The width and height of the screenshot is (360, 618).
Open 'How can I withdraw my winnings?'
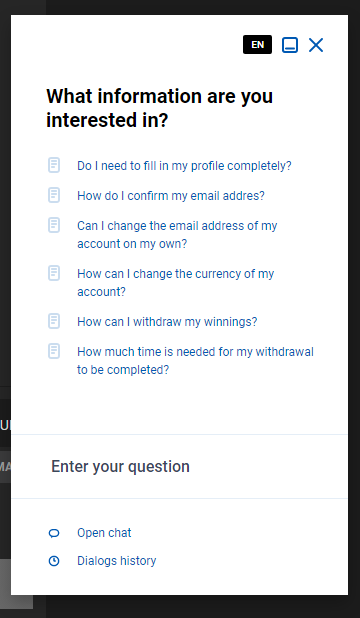tap(167, 322)
